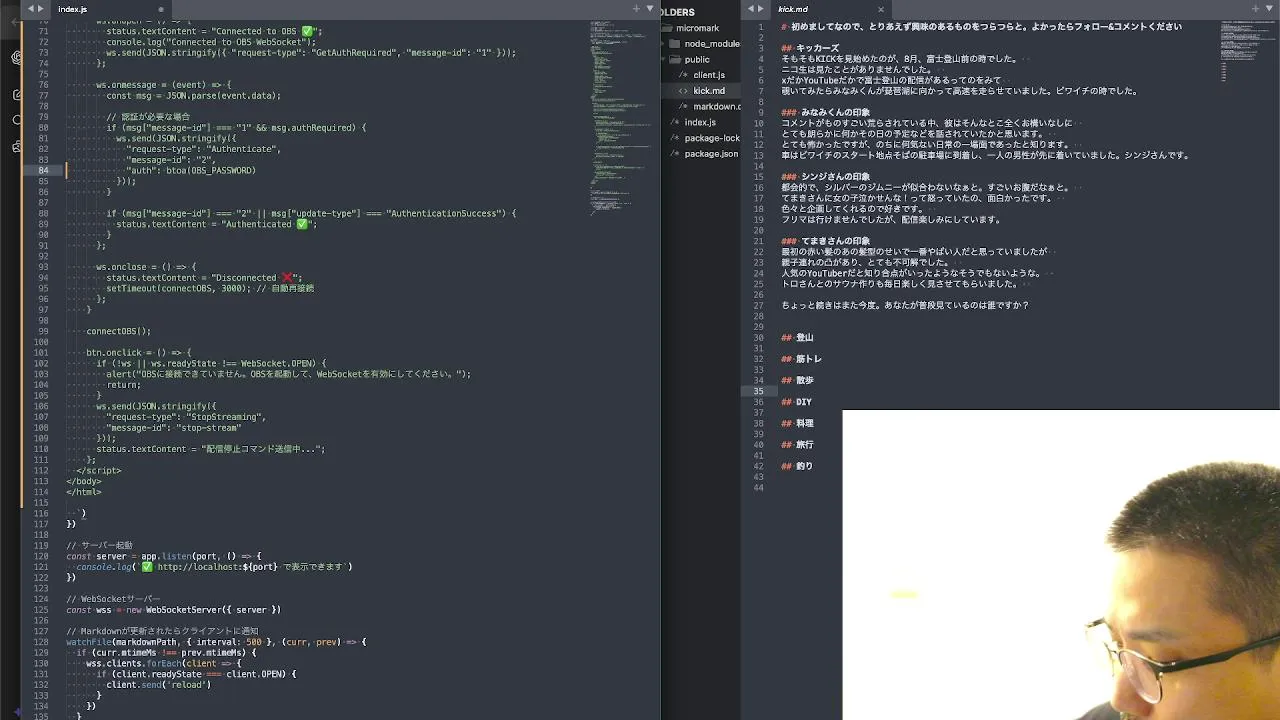Click the "Authenticated" status string line
Image resolution: width=1280 pixels, height=720 pixels.
(216, 224)
